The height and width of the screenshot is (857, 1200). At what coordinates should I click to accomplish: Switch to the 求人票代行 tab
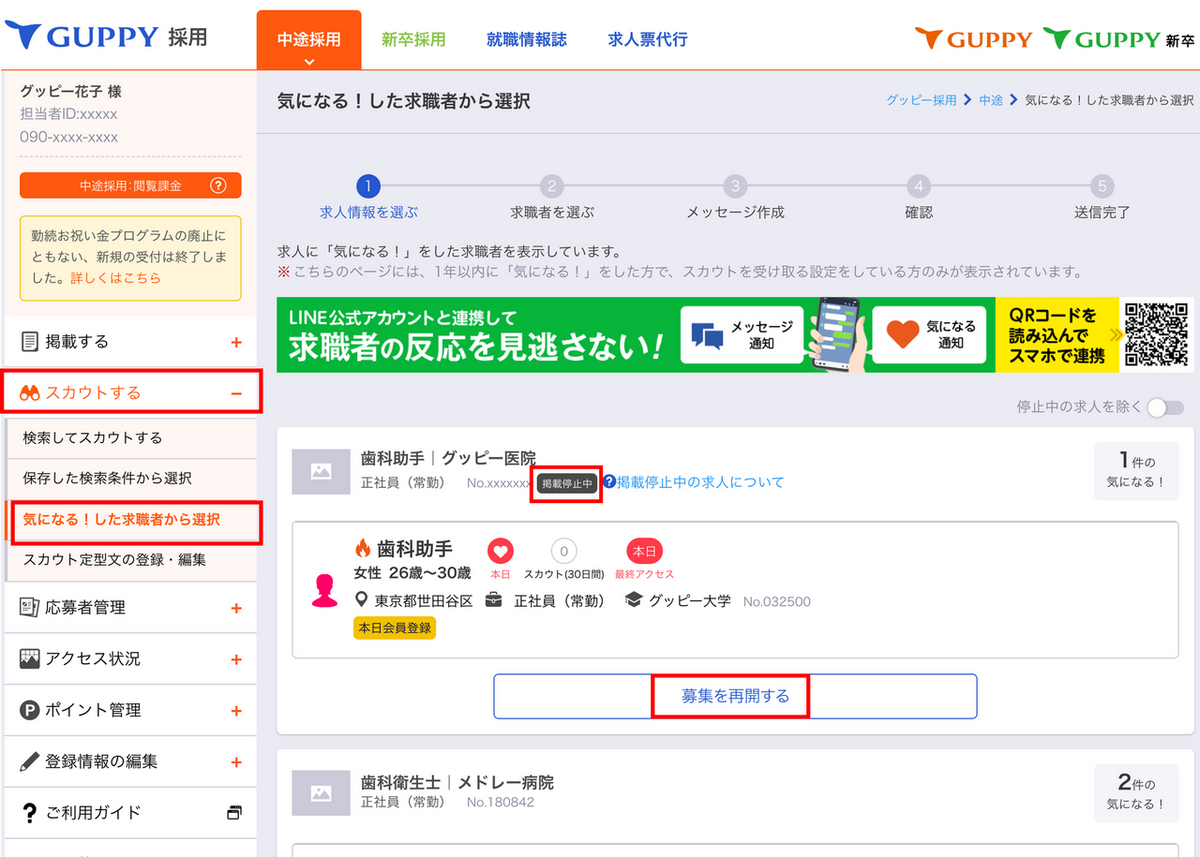648,40
